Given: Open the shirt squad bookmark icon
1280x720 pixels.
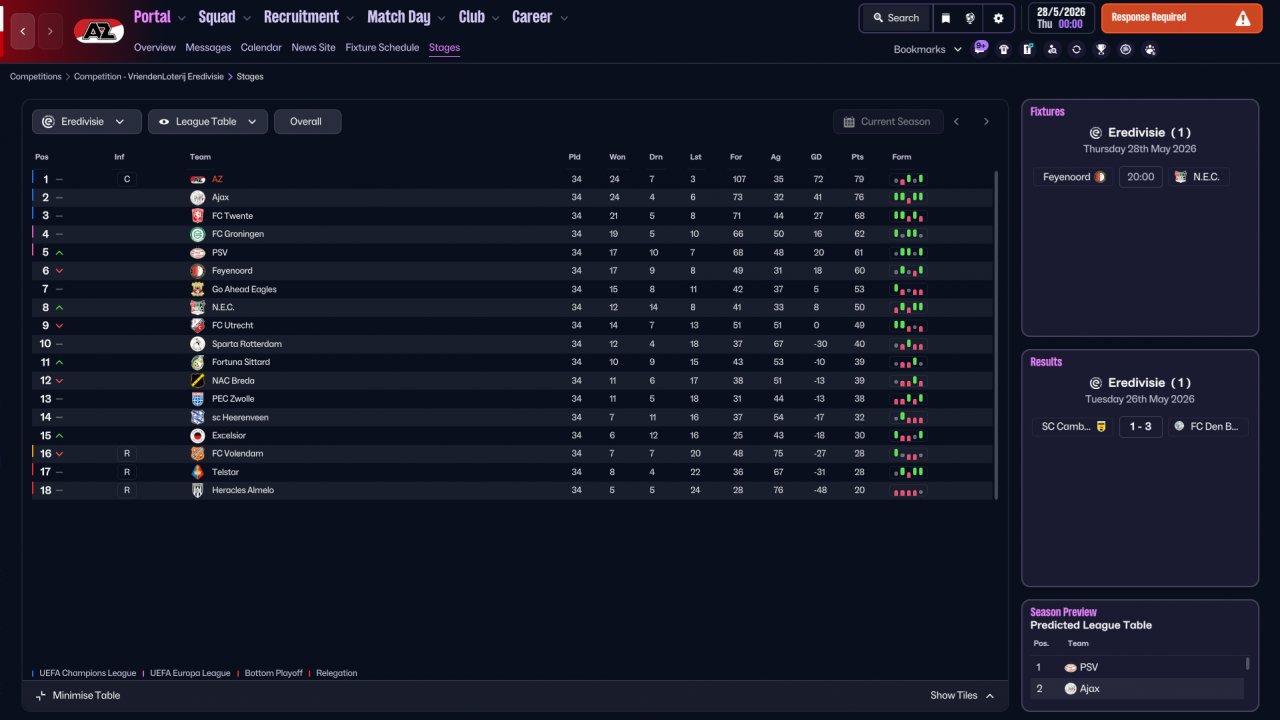Looking at the screenshot, I should point(1004,49).
